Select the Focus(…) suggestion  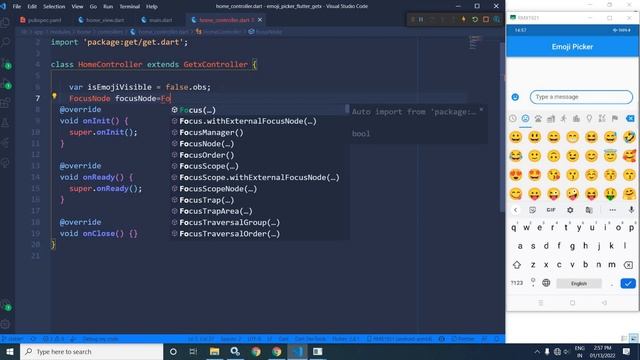259,110
